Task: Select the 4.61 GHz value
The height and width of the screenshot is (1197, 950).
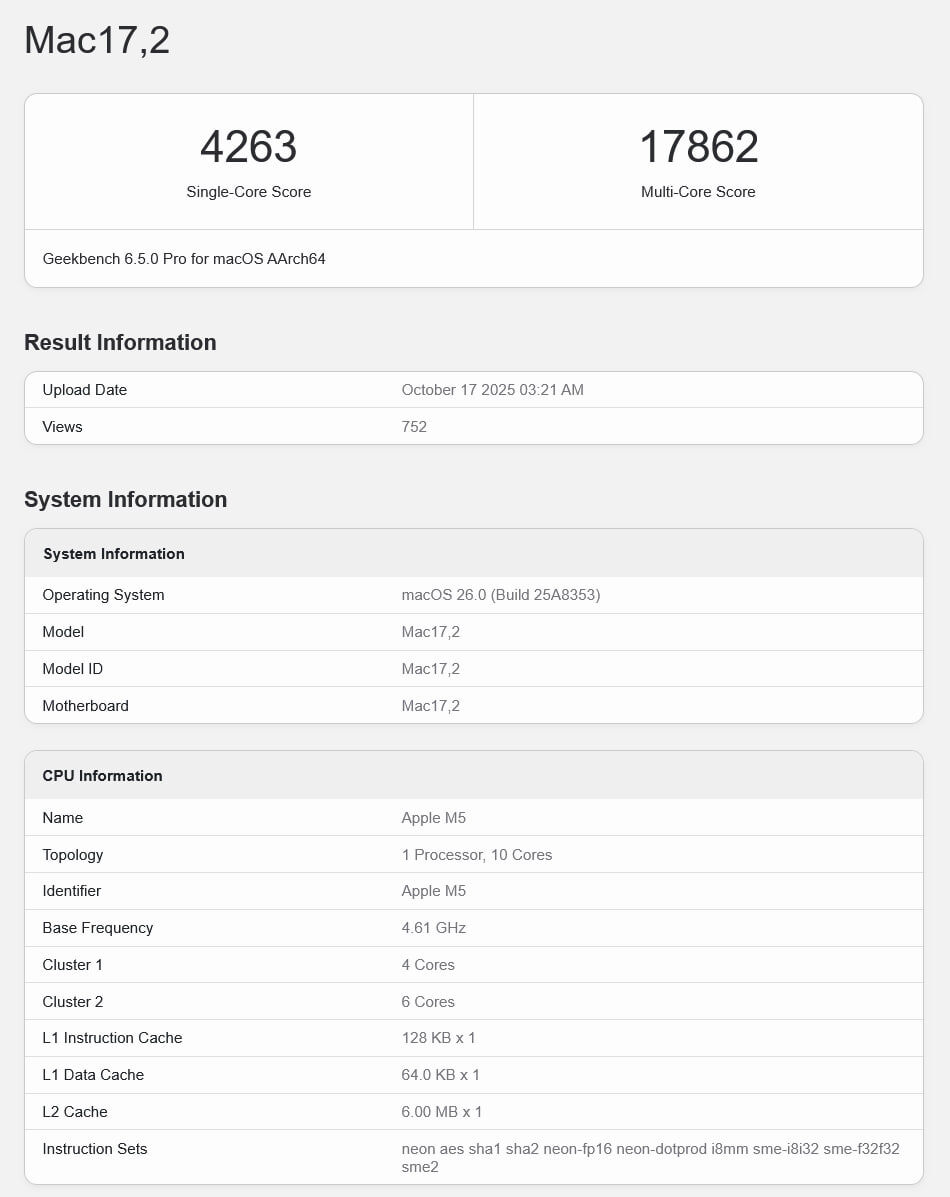Action: (x=434, y=928)
